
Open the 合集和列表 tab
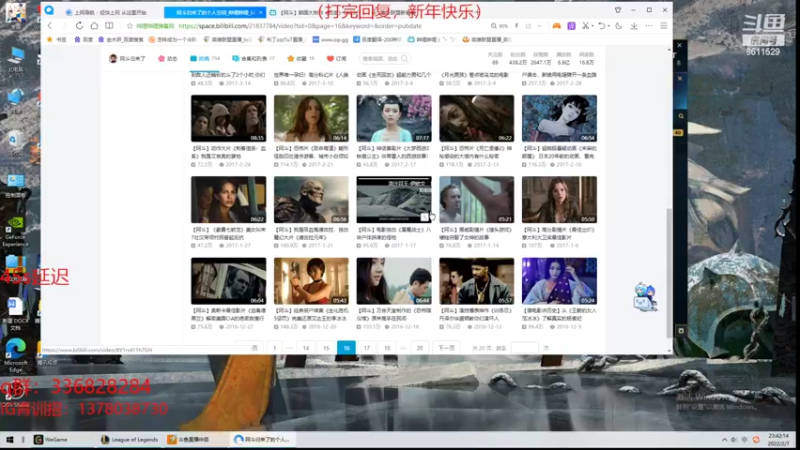253,59
